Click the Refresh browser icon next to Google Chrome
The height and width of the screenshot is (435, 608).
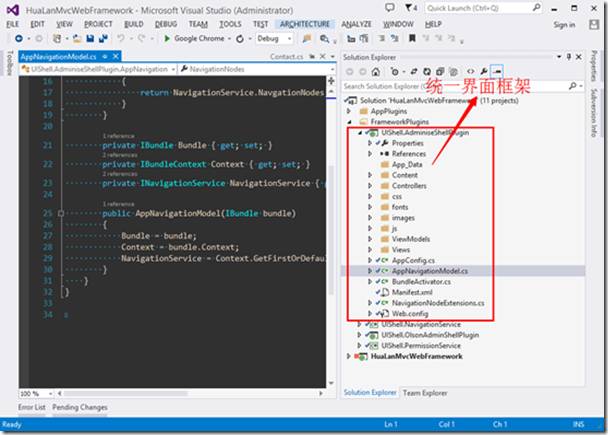point(240,39)
